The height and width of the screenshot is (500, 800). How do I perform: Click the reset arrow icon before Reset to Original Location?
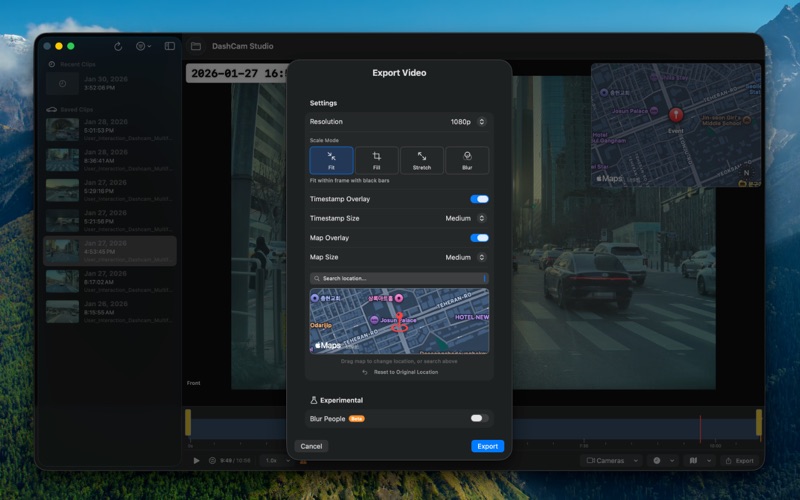point(365,372)
